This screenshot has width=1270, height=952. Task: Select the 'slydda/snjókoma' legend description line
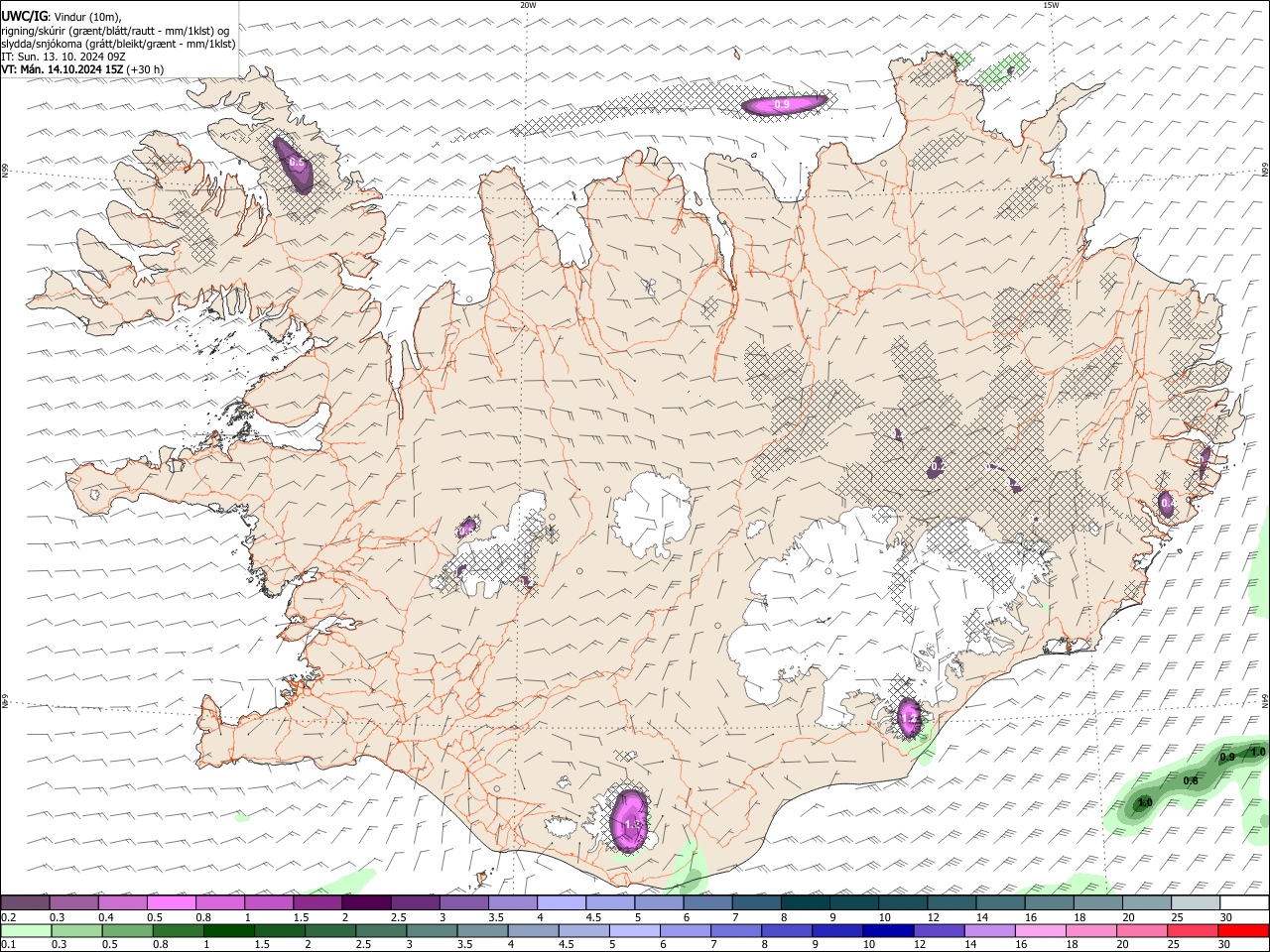coord(118,44)
